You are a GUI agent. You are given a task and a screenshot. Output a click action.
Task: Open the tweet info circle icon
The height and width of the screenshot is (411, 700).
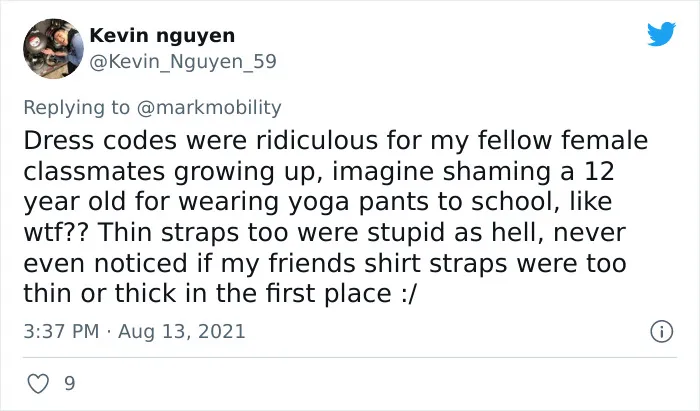pyautogui.click(x=661, y=332)
